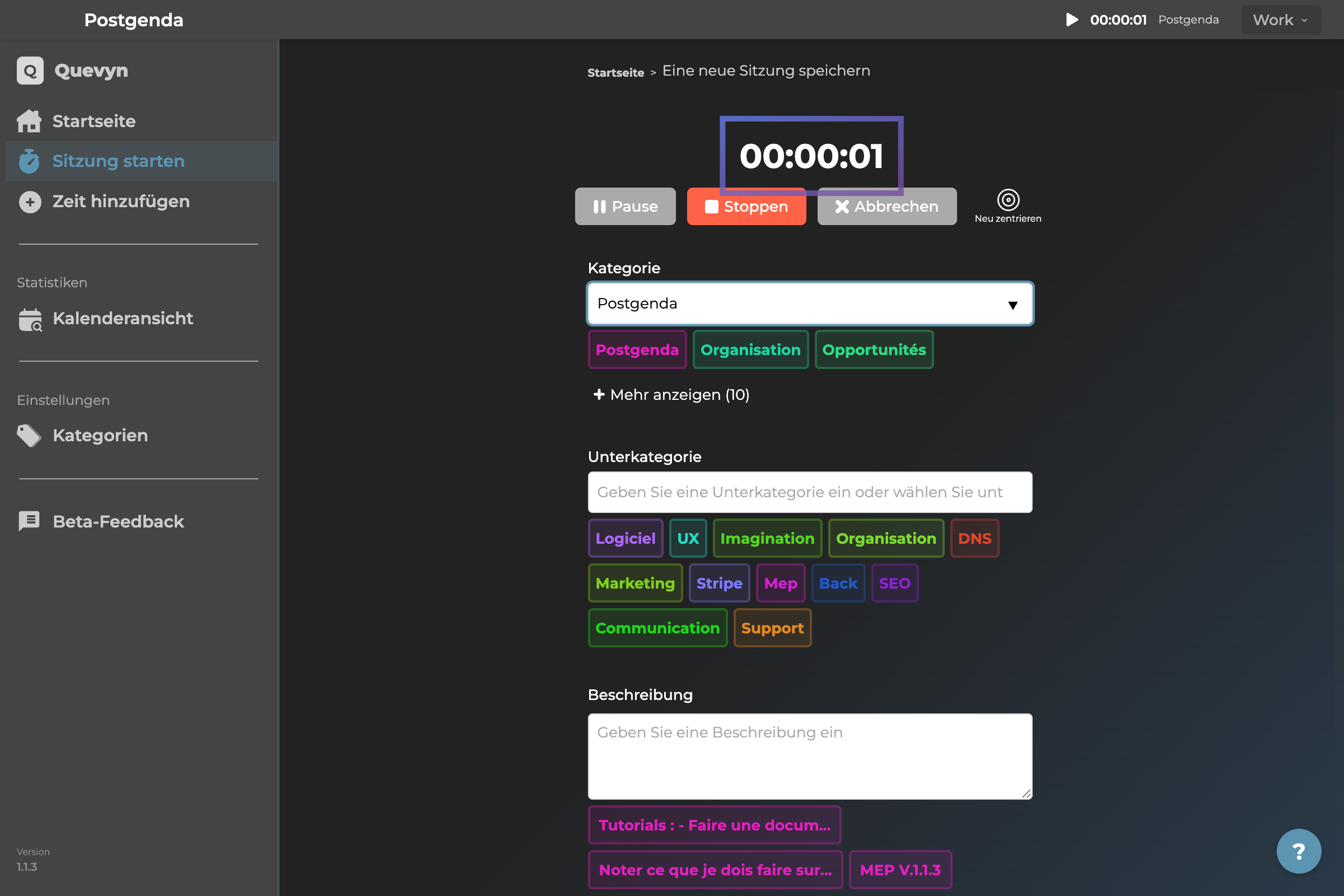
Task: Select the Stripe subcategory chip
Action: [x=719, y=583]
